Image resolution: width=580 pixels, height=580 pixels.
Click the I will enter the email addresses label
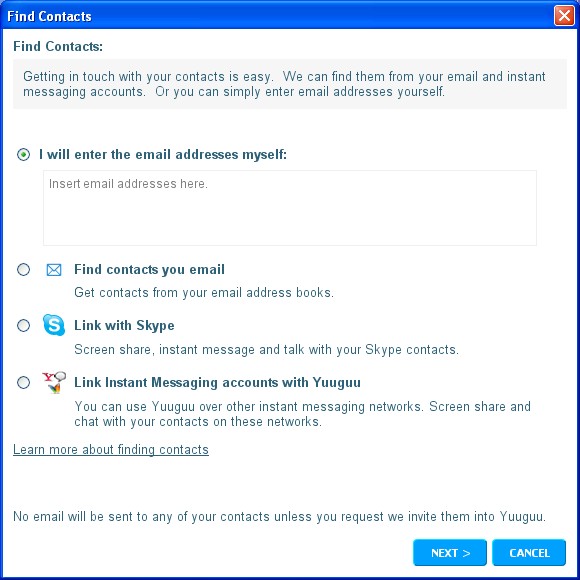[163, 154]
